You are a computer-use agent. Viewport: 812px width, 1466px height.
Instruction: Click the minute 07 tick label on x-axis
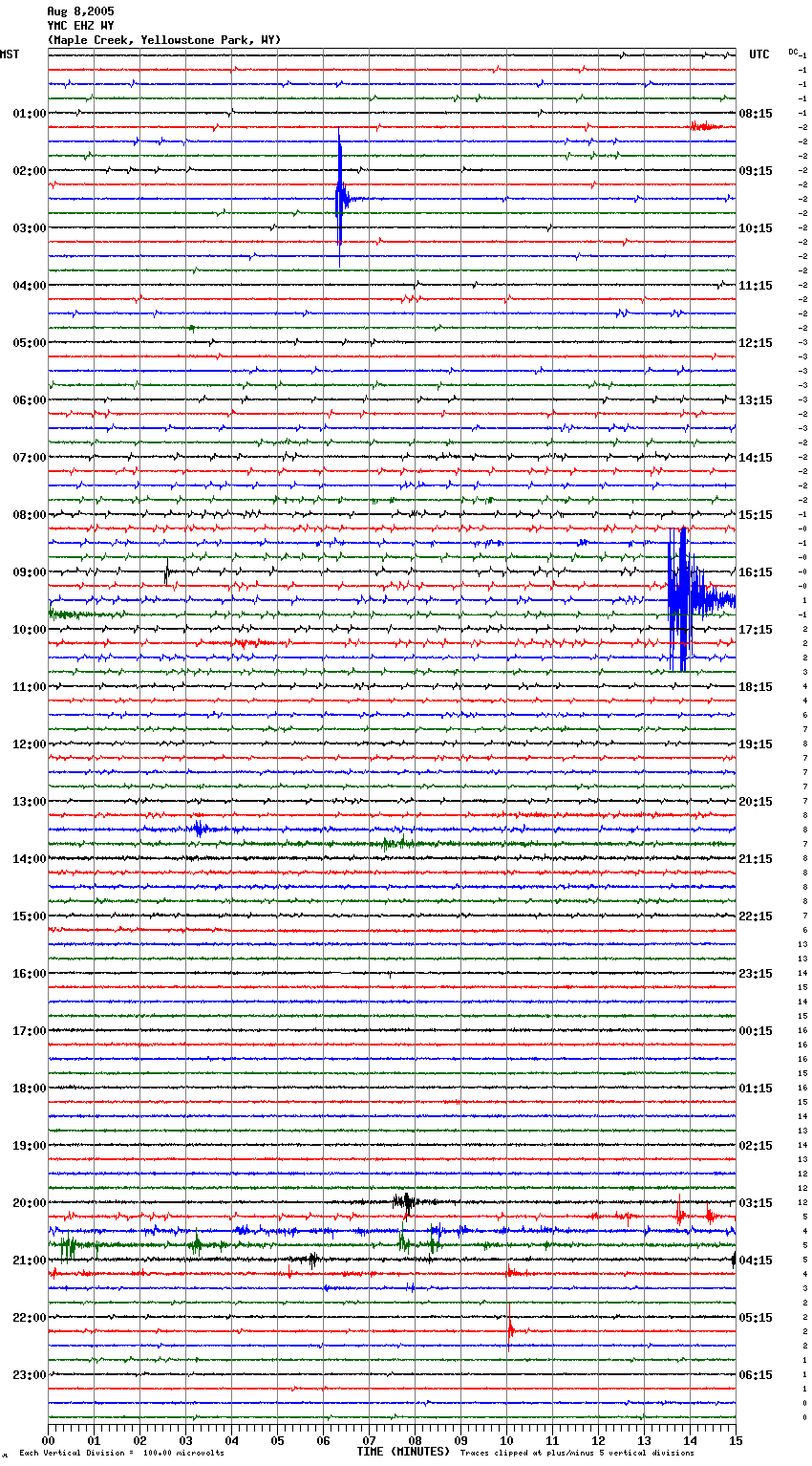[x=369, y=1440]
